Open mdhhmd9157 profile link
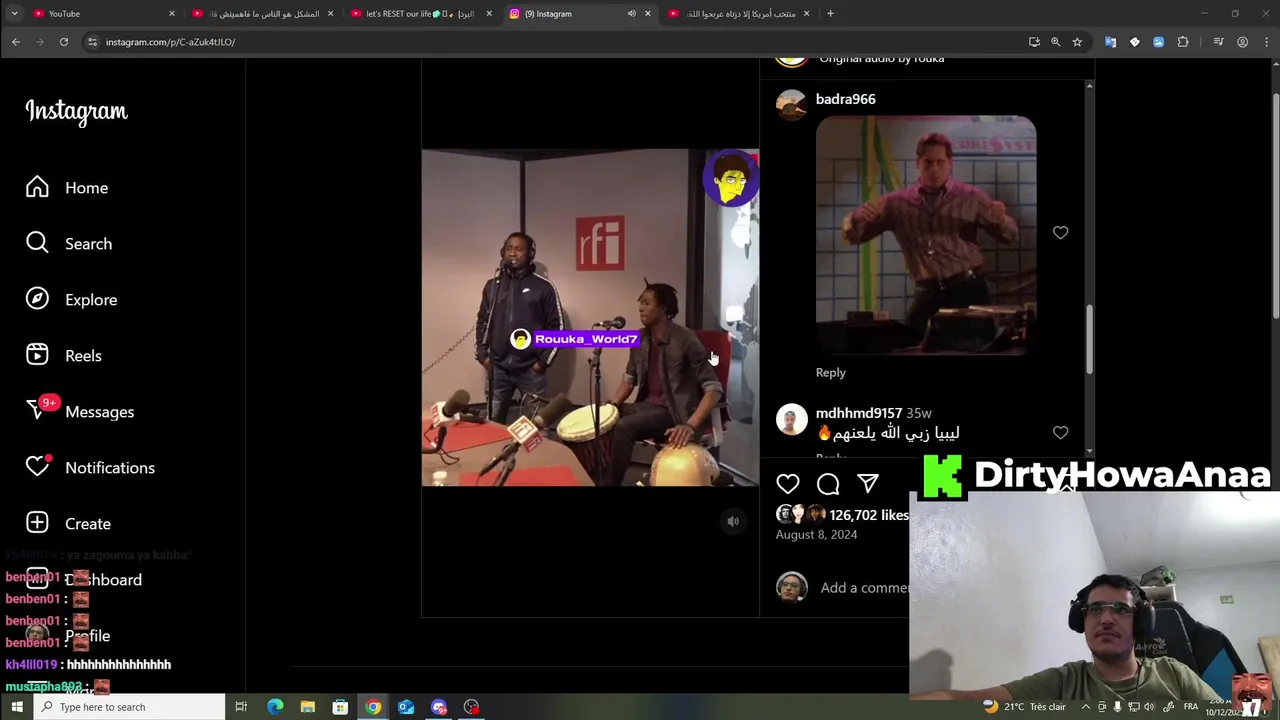The height and width of the screenshot is (720, 1280). pyautogui.click(x=859, y=413)
